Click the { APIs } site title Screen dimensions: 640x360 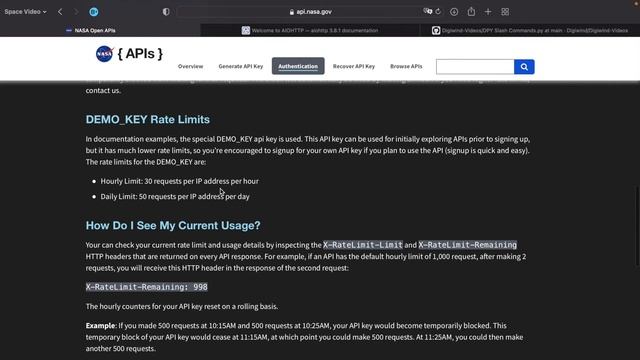(140, 53)
